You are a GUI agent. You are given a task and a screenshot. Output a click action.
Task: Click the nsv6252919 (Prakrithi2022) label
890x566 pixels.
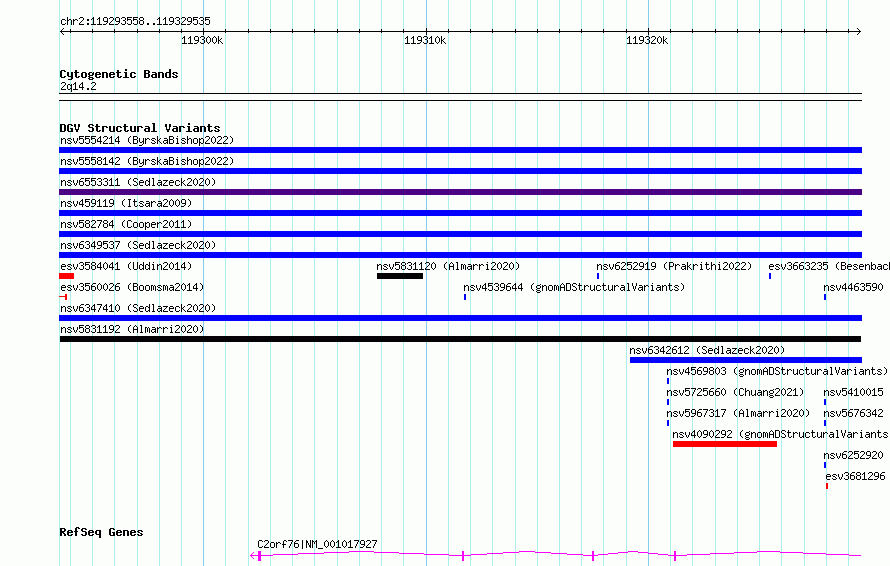(x=674, y=266)
